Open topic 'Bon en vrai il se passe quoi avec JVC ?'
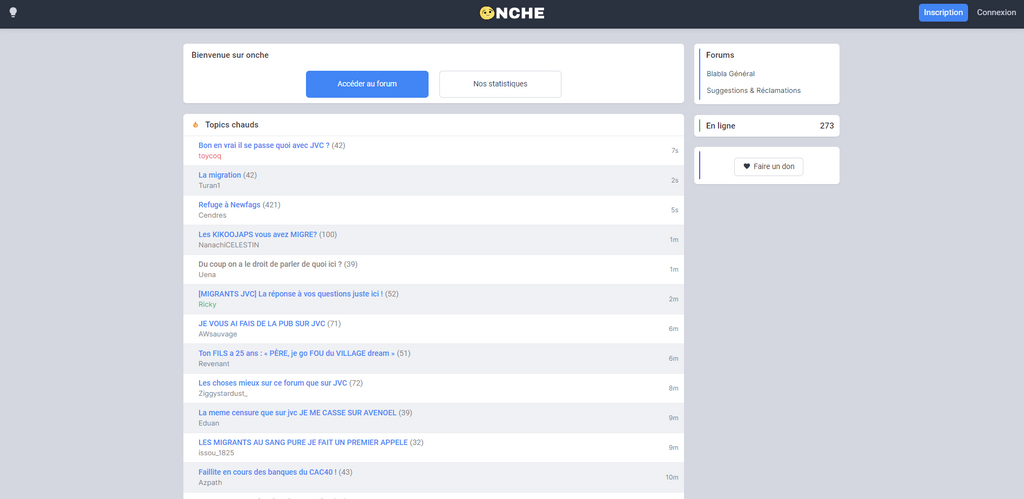 [264, 145]
